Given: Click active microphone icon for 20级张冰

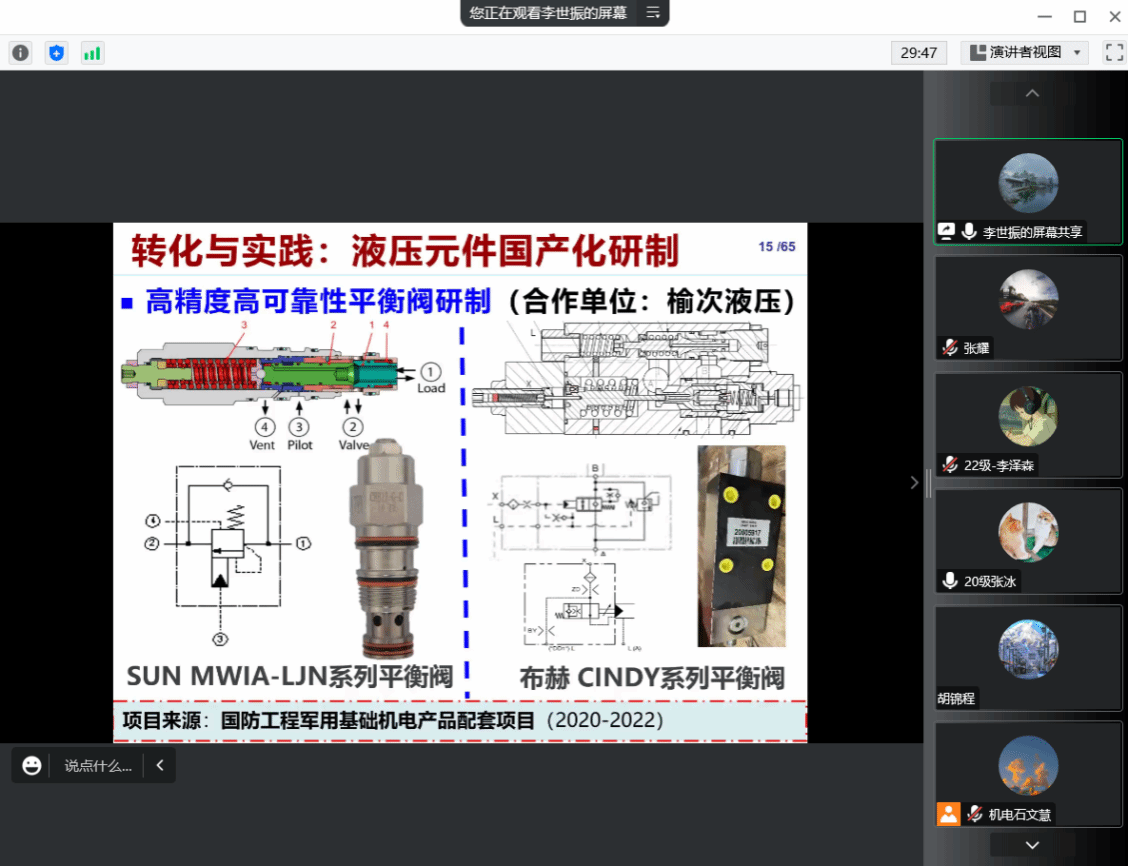Looking at the screenshot, I should click(950, 580).
